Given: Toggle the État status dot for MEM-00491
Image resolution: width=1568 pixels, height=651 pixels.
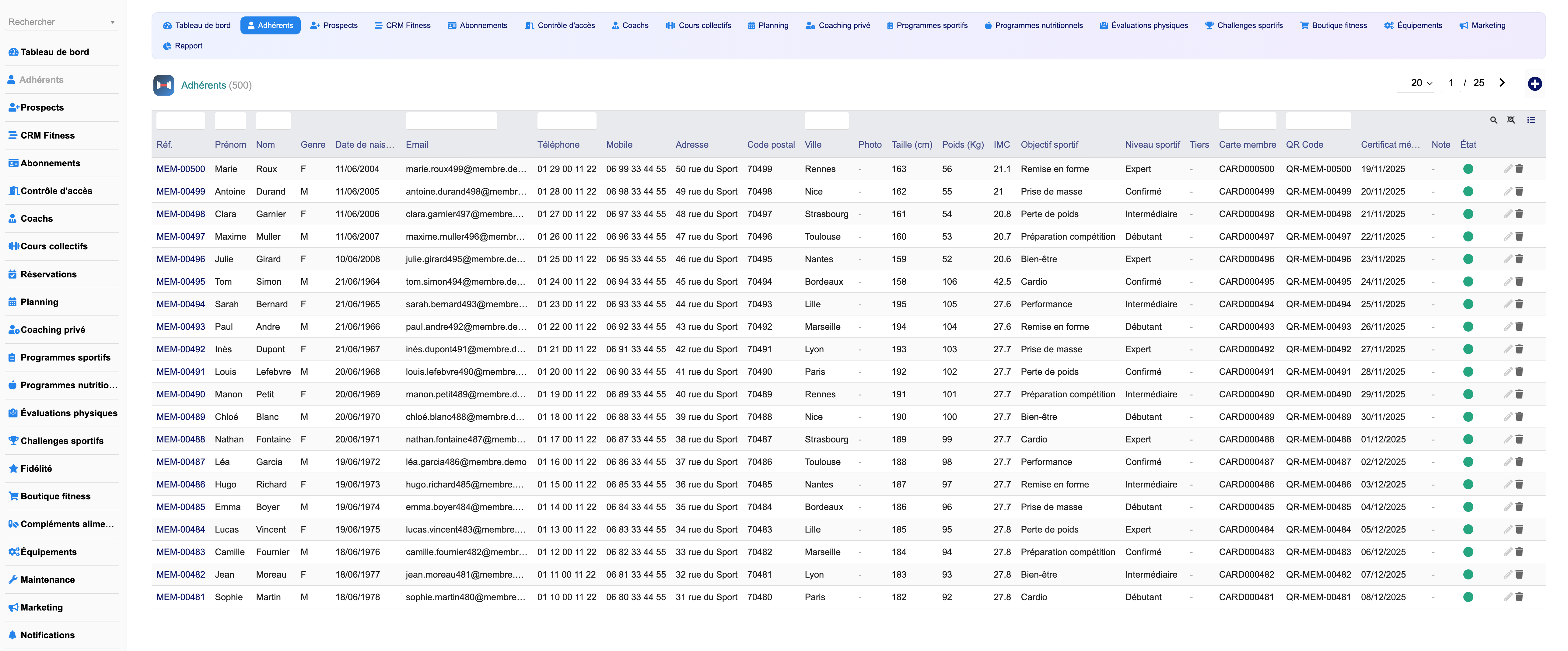Looking at the screenshot, I should pos(1468,371).
